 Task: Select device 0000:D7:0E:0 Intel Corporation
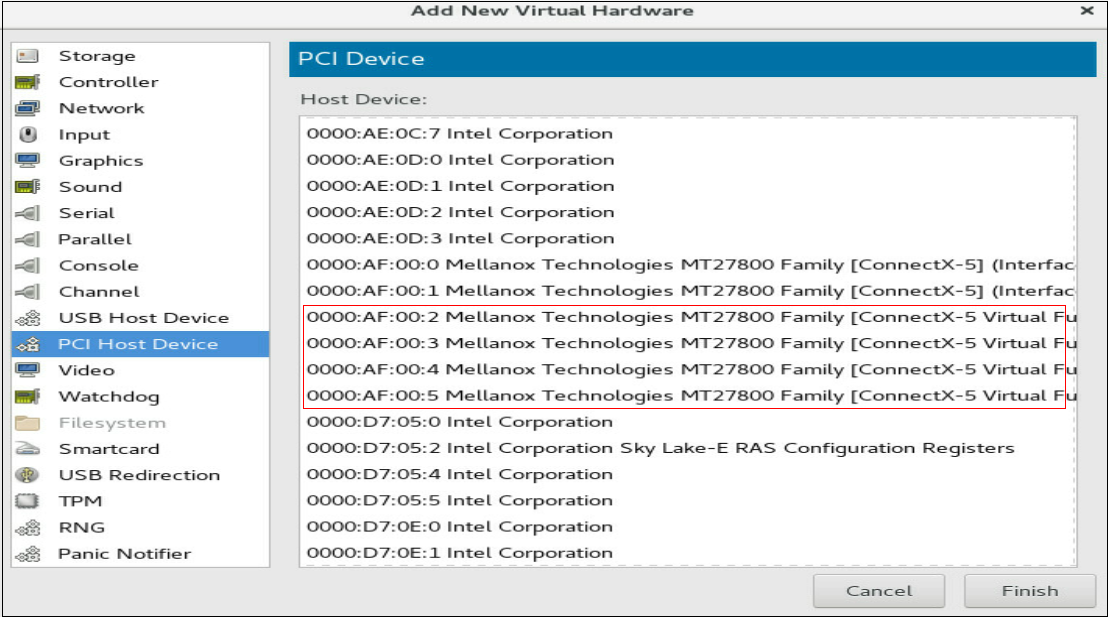click(688, 527)
